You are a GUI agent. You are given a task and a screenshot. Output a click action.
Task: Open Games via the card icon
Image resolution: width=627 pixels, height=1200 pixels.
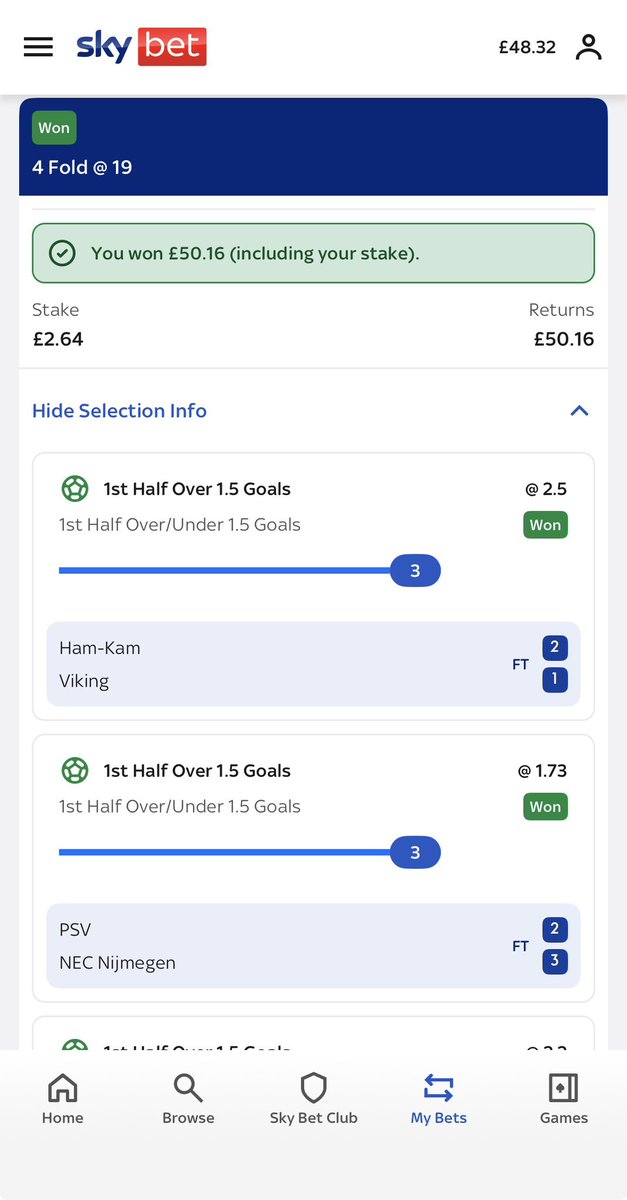coord(563,1088)
